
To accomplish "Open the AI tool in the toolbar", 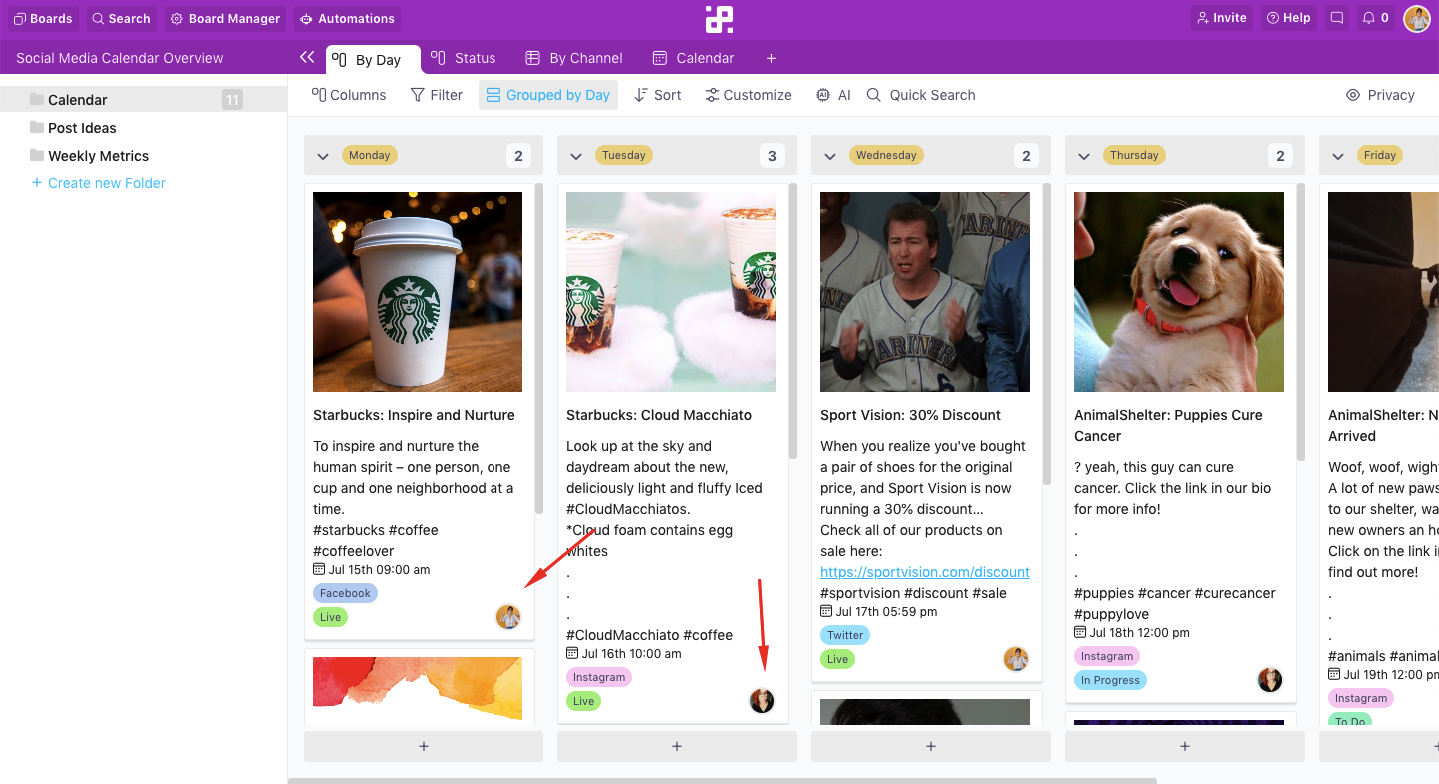I will click(x=833, y=95).
